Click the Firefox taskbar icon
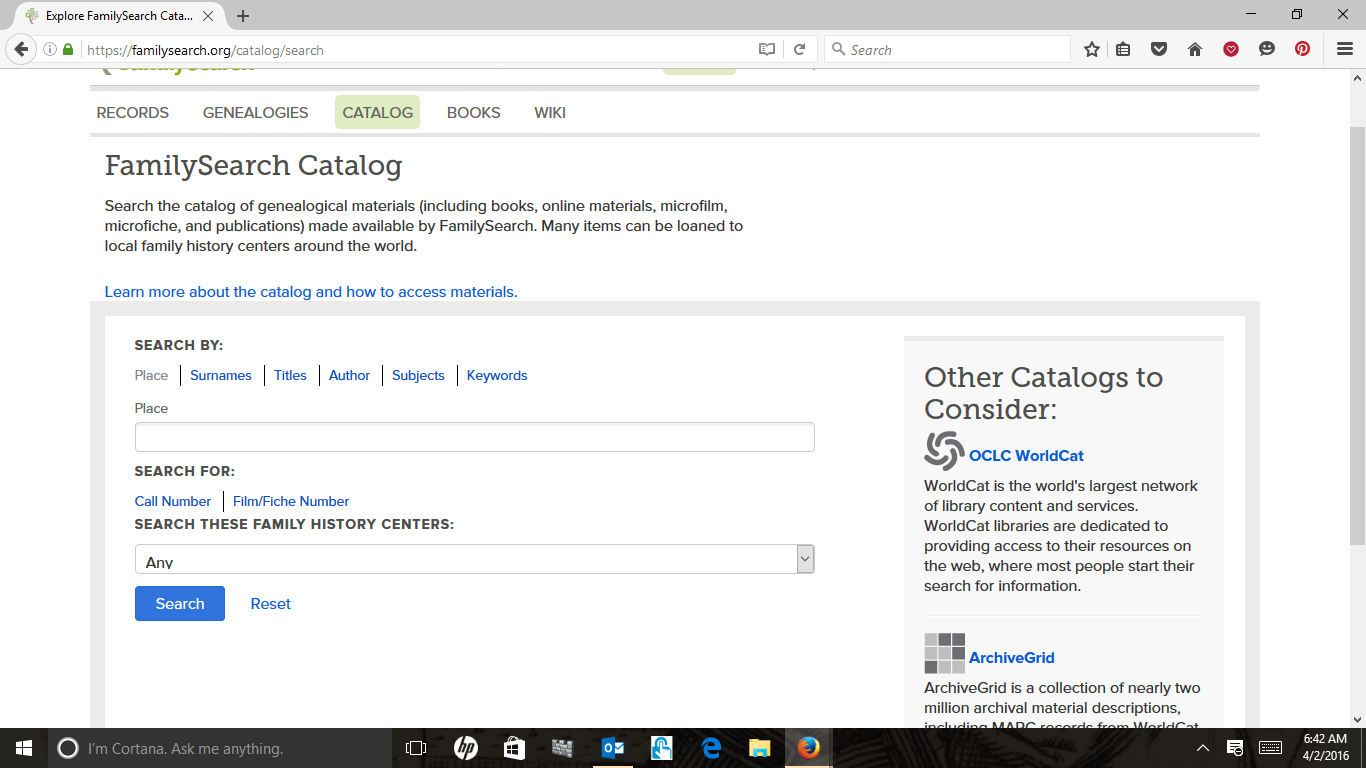This screenshot has width=1366, height=768. pos(809,748)
